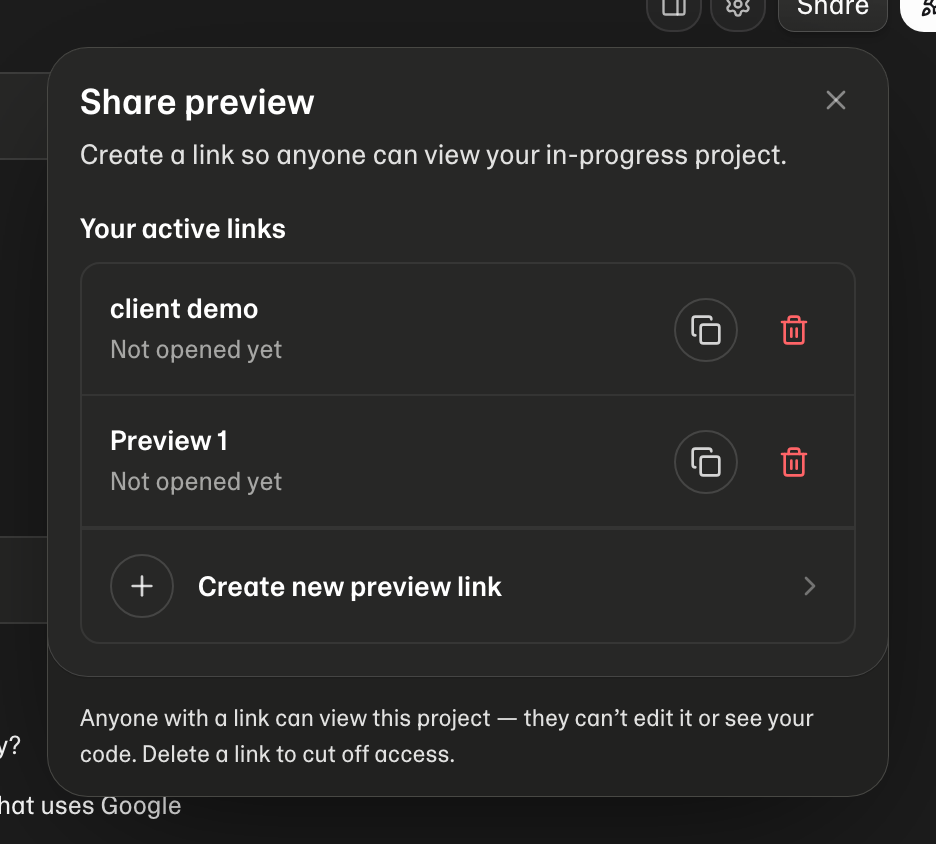
Task: Delete the client demo link
Action: pos(793,330)
